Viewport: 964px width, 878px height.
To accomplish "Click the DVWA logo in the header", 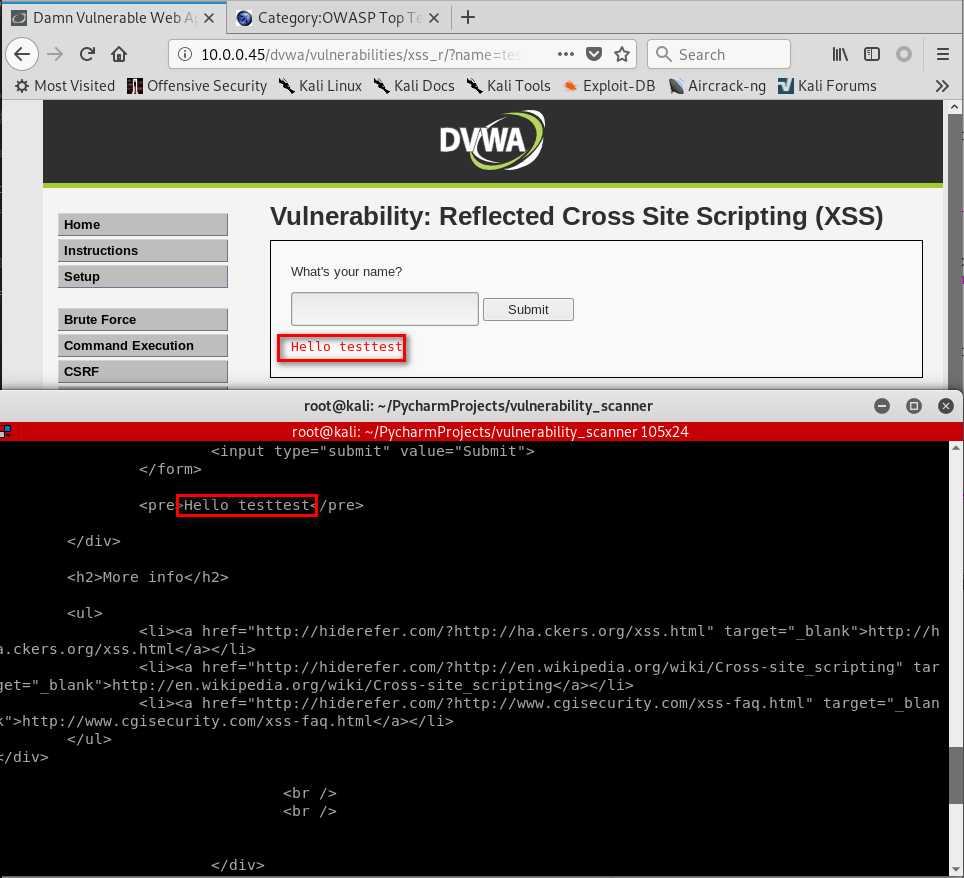I will click(492, 140).
